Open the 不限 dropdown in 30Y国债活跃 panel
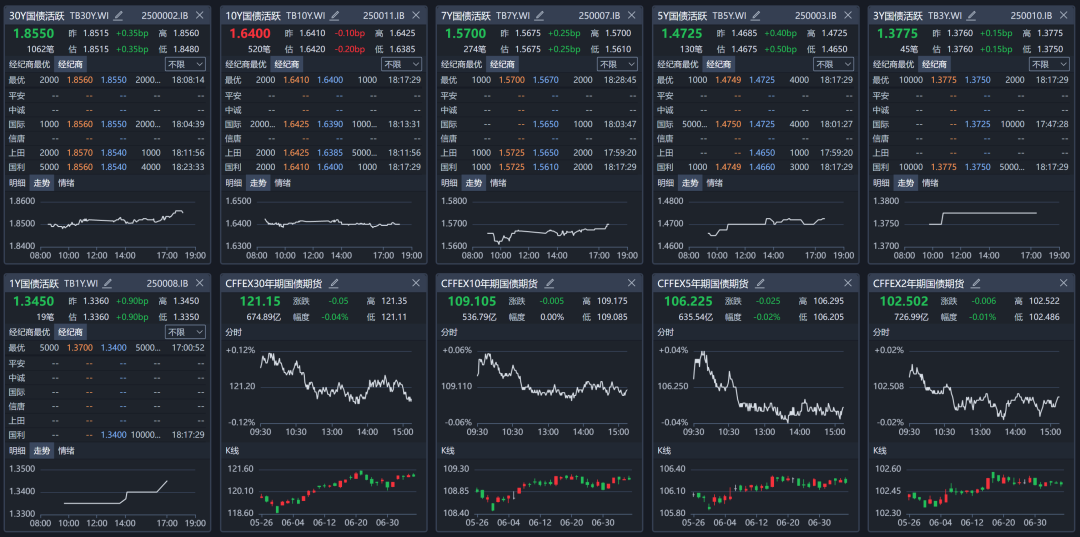Viewport: 1080px width, 537px height. click(185, 64)
